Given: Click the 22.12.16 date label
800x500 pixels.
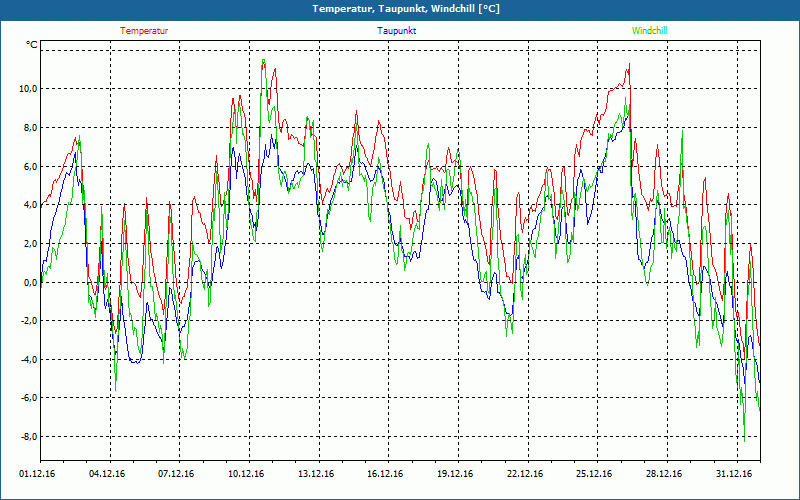Looking at the screenshot, I should click(525, 474).
